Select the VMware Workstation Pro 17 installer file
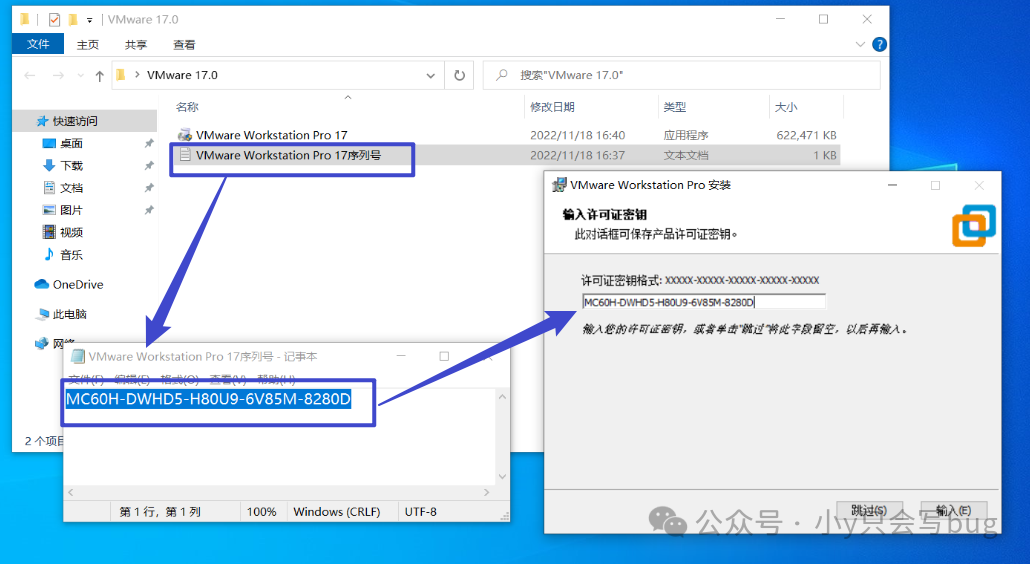 [271, 135]
